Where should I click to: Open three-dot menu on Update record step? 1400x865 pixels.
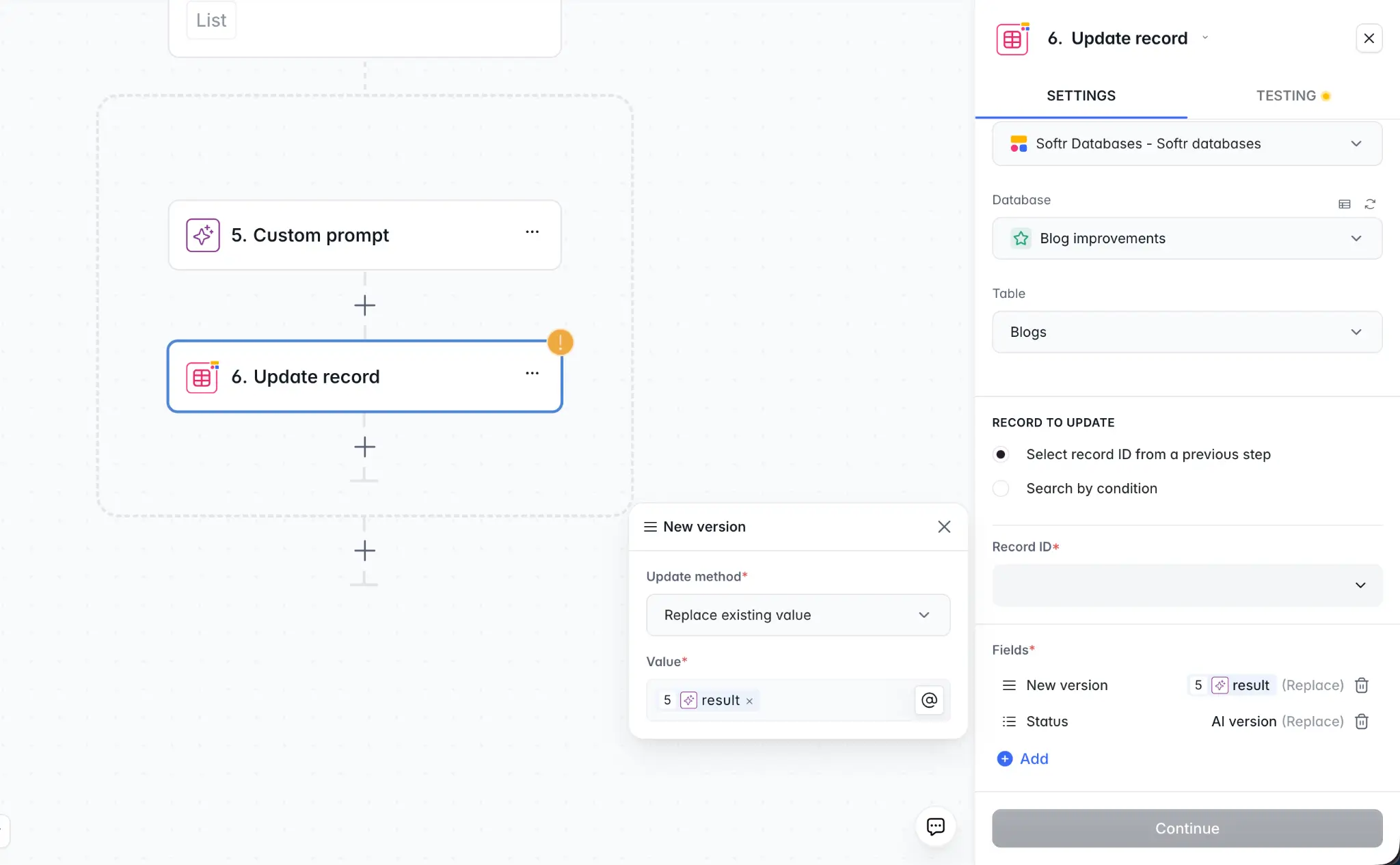click(532, 374)
